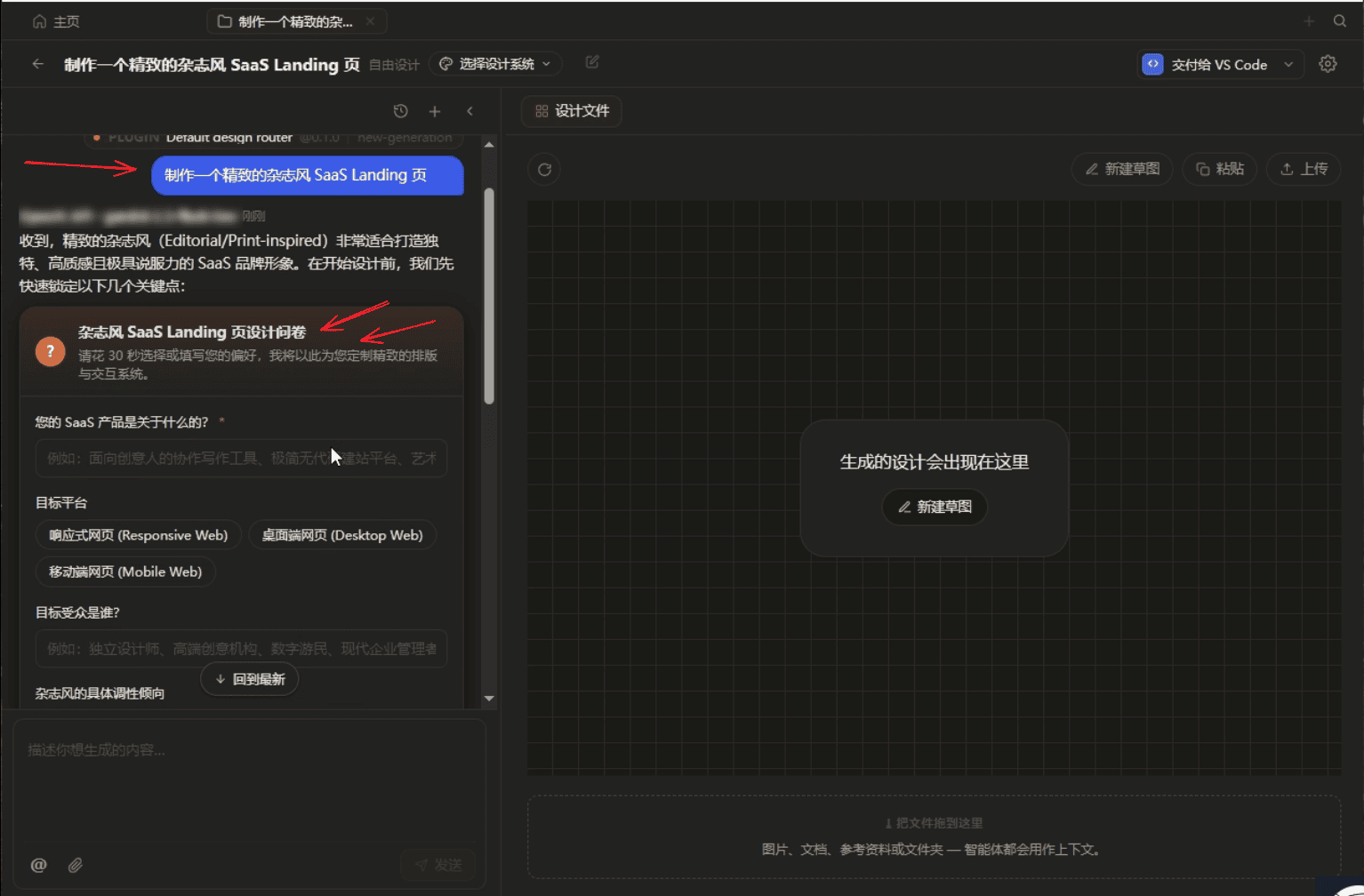Click the 发送 send button
The height and width of the screenshot is (896, 1364).
pos(438,865)
